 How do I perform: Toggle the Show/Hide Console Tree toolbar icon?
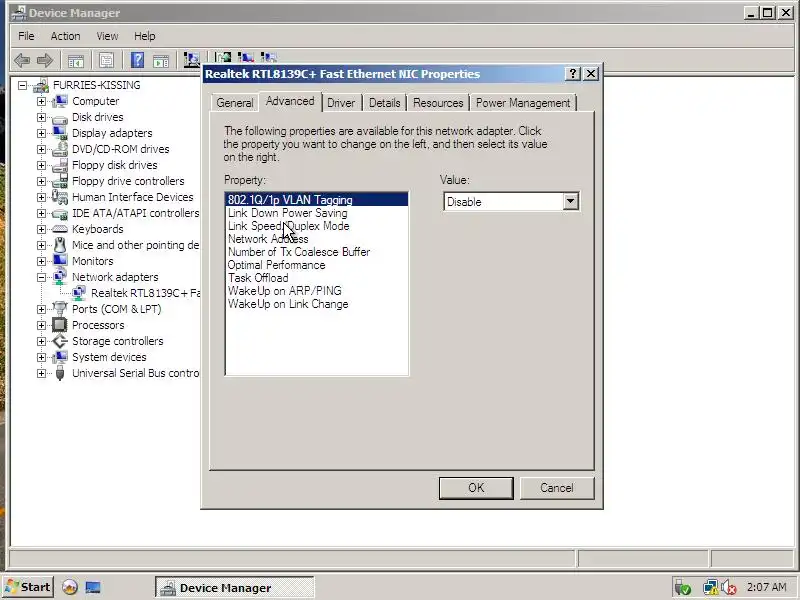[x=76, y=61]
